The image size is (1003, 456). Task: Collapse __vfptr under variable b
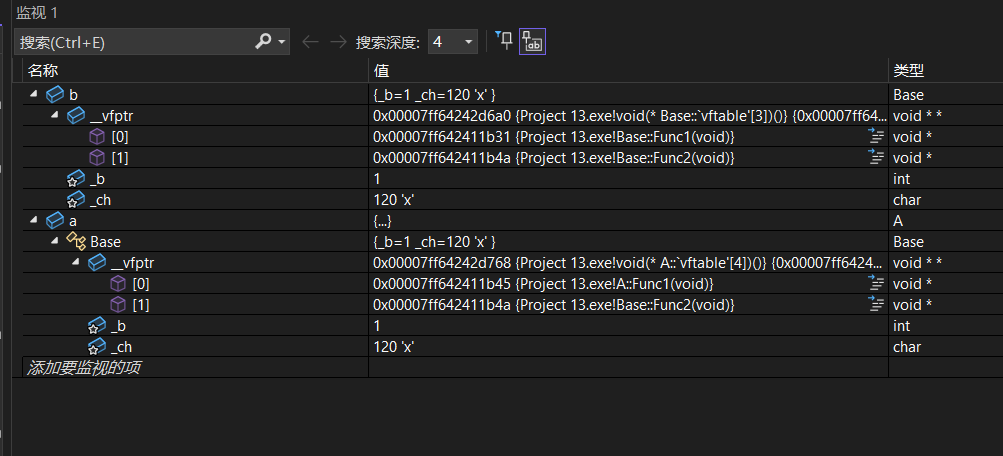(55, 115)
